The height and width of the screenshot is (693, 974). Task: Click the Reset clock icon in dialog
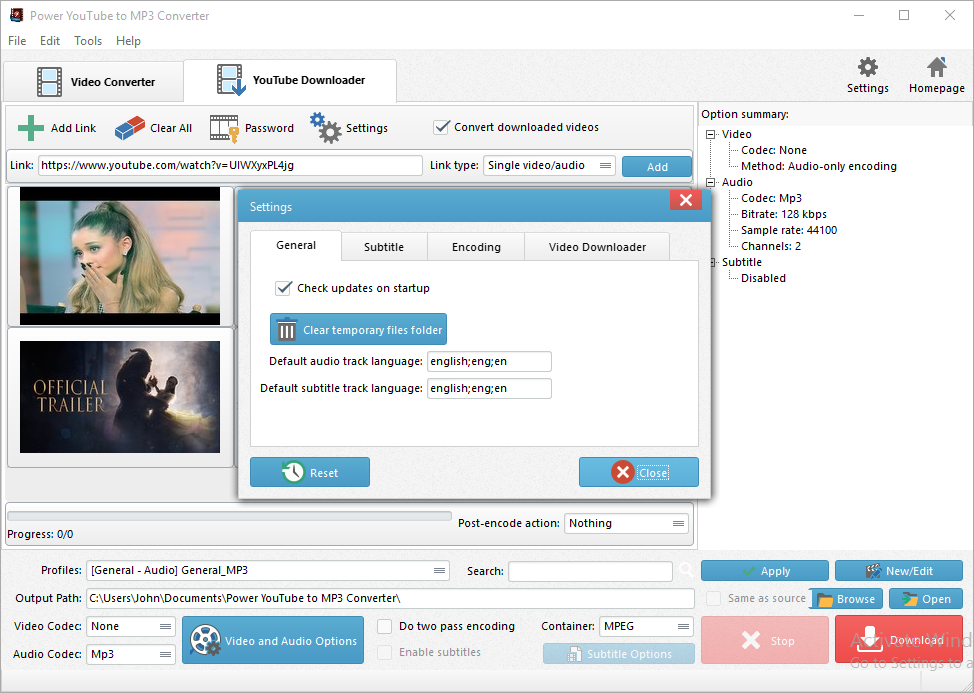[x=293, y=473]
